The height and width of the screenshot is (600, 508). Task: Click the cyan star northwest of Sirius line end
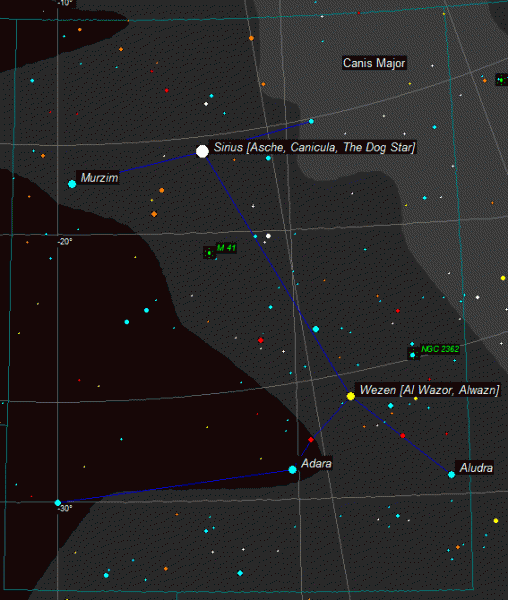tap(311, 121)
